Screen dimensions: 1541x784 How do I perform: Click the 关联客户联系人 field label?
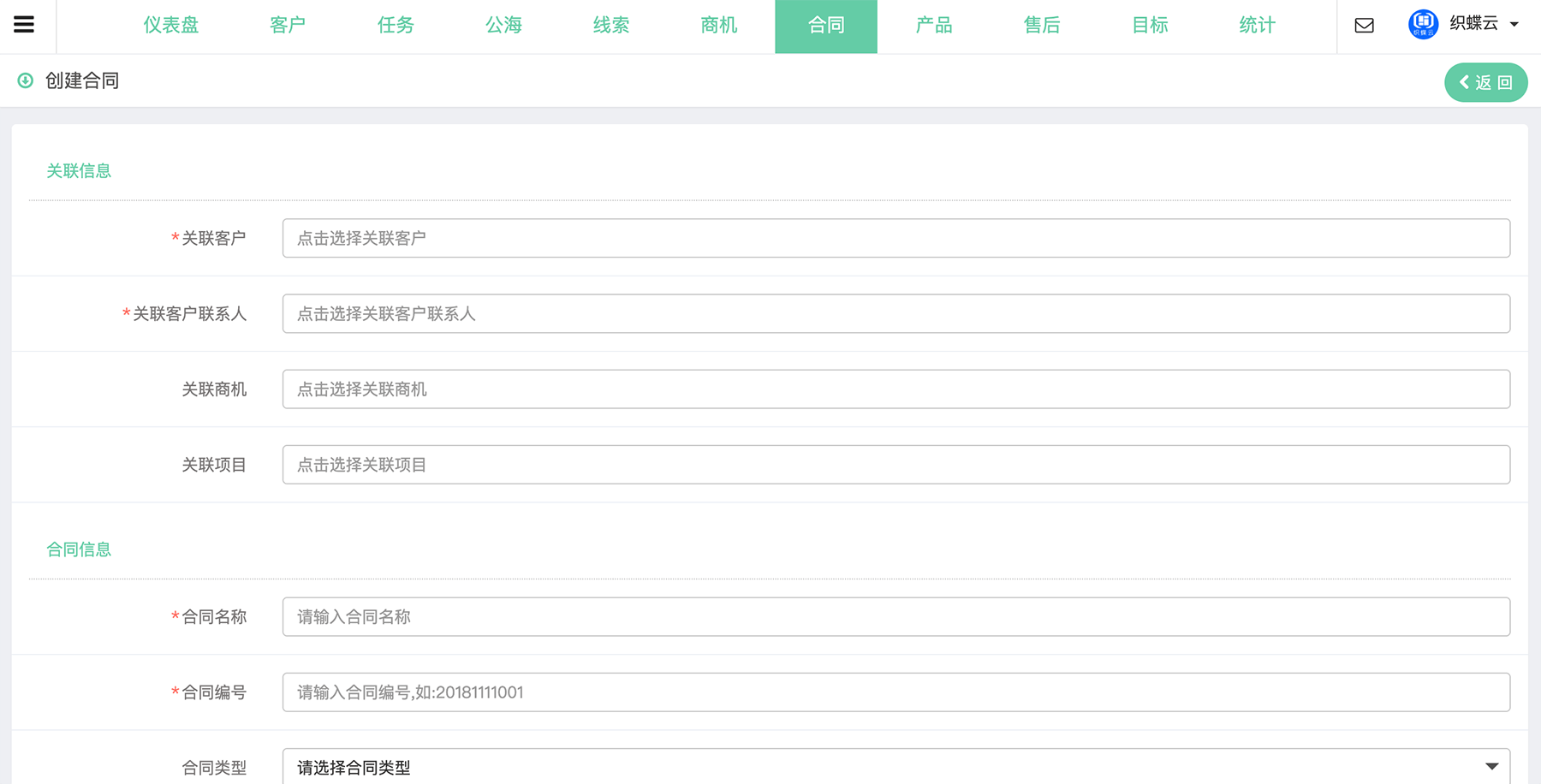tap(189, 314)
